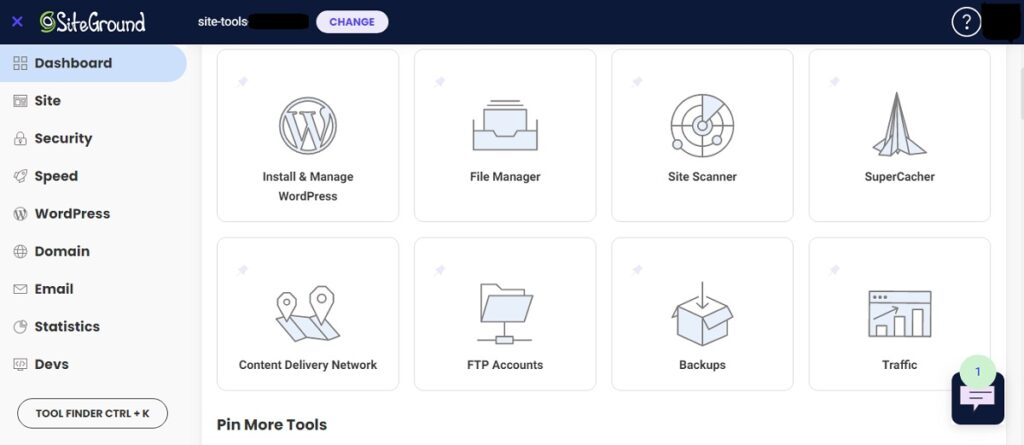Expand the WordPress sidebar menu

click(93, 214)
